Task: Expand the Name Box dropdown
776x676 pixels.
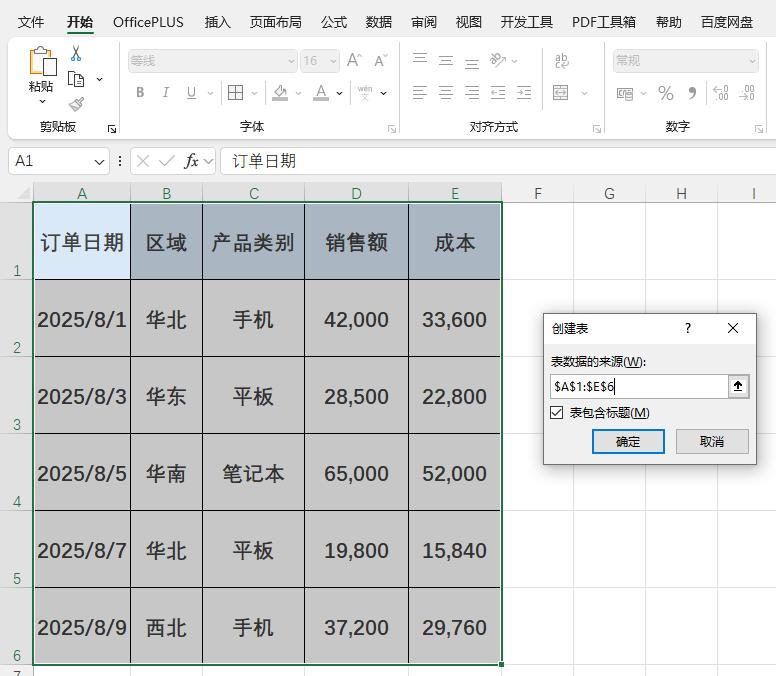Action: click(x=99, y=161)
